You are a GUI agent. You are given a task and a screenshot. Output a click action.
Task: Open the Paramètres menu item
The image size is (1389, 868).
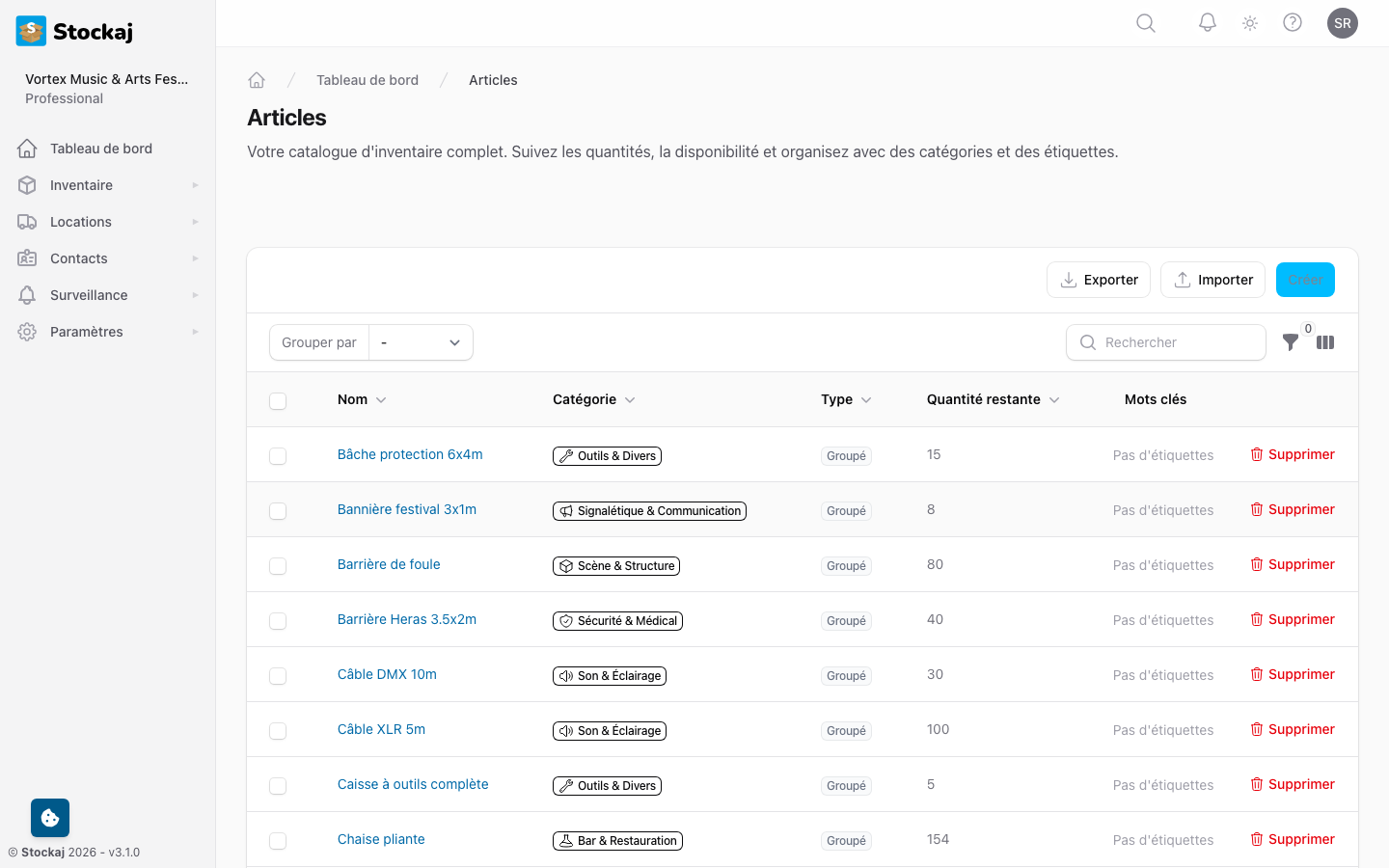[86, 331]
